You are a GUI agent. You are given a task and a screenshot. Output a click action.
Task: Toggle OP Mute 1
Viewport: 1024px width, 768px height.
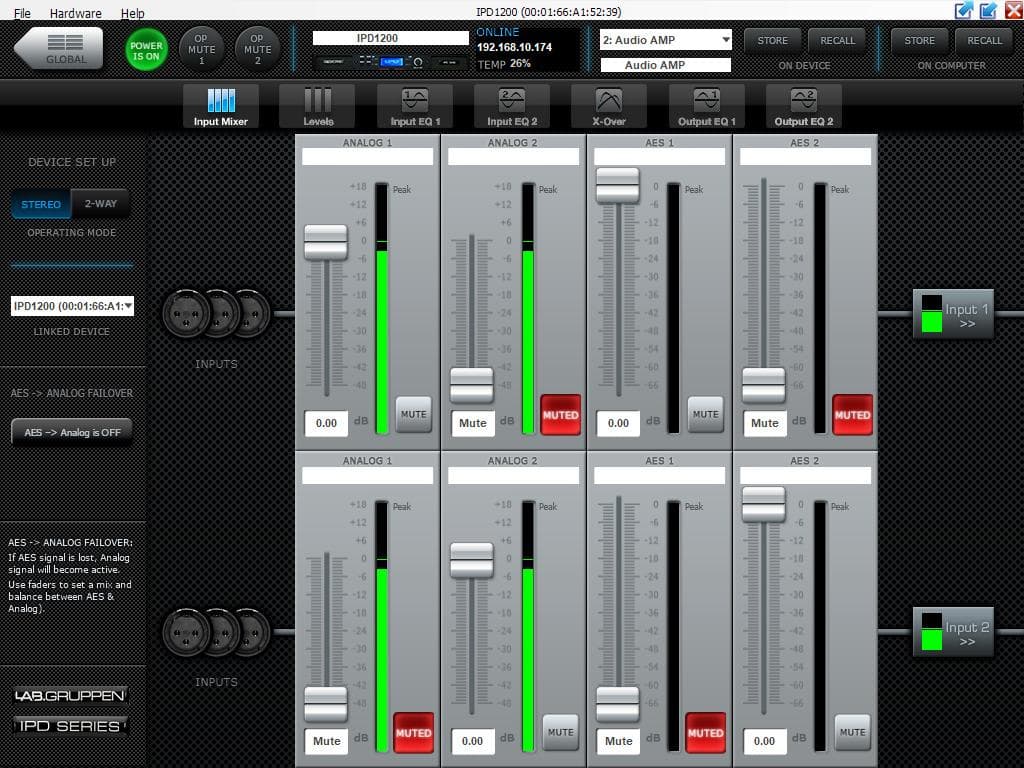coord(201,50)
